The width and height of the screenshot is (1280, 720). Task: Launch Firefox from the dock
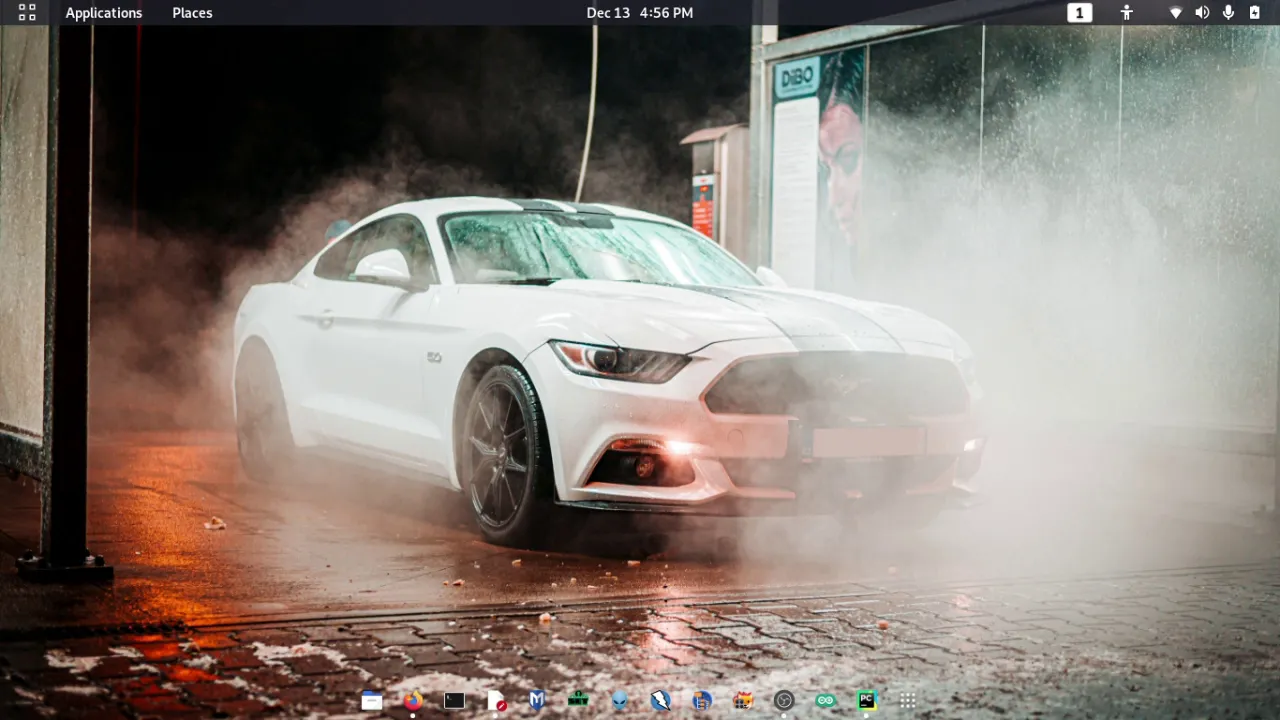413,701
